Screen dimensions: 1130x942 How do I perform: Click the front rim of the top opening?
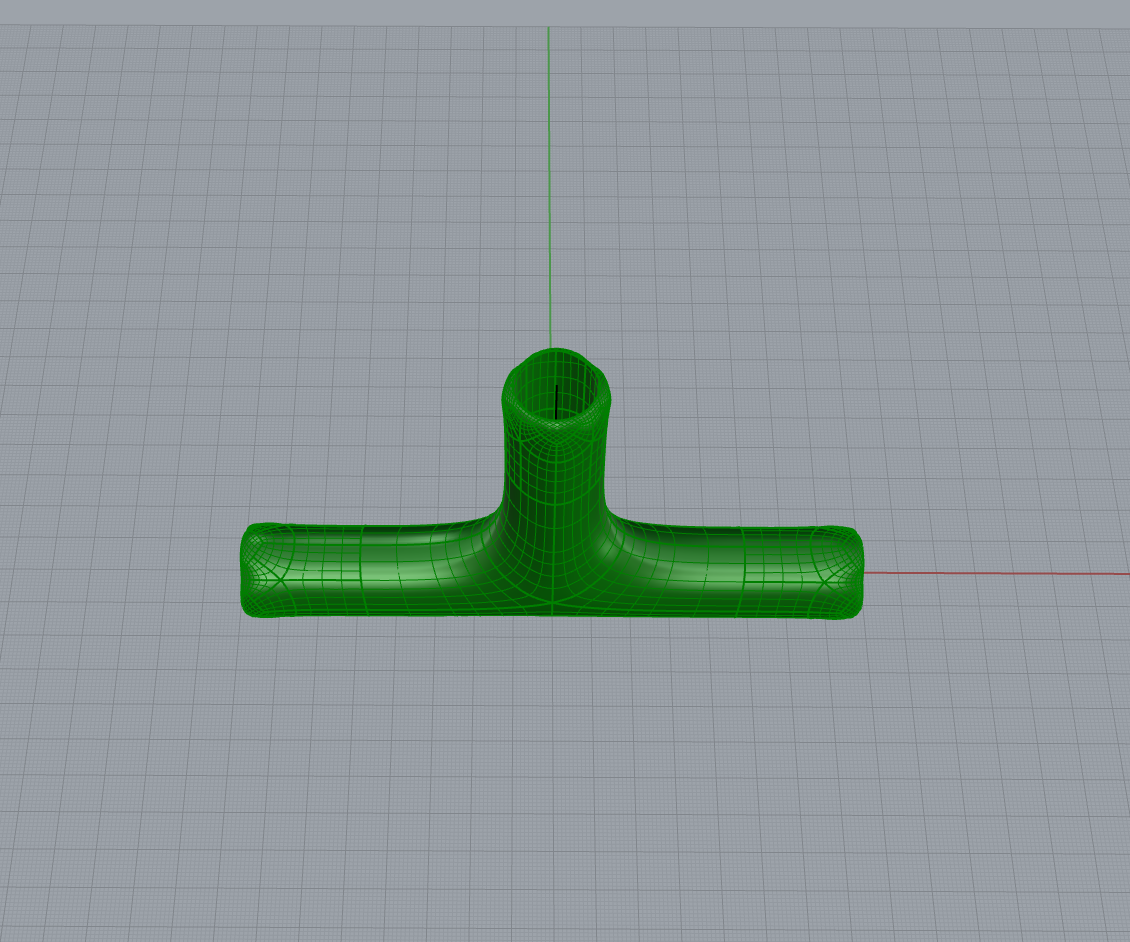tap(555, 426)
